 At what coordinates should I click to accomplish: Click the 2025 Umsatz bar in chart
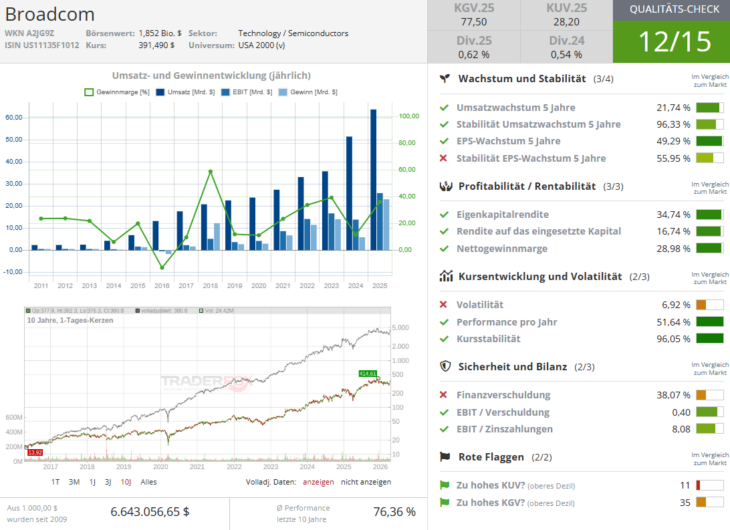pos(373,179)
